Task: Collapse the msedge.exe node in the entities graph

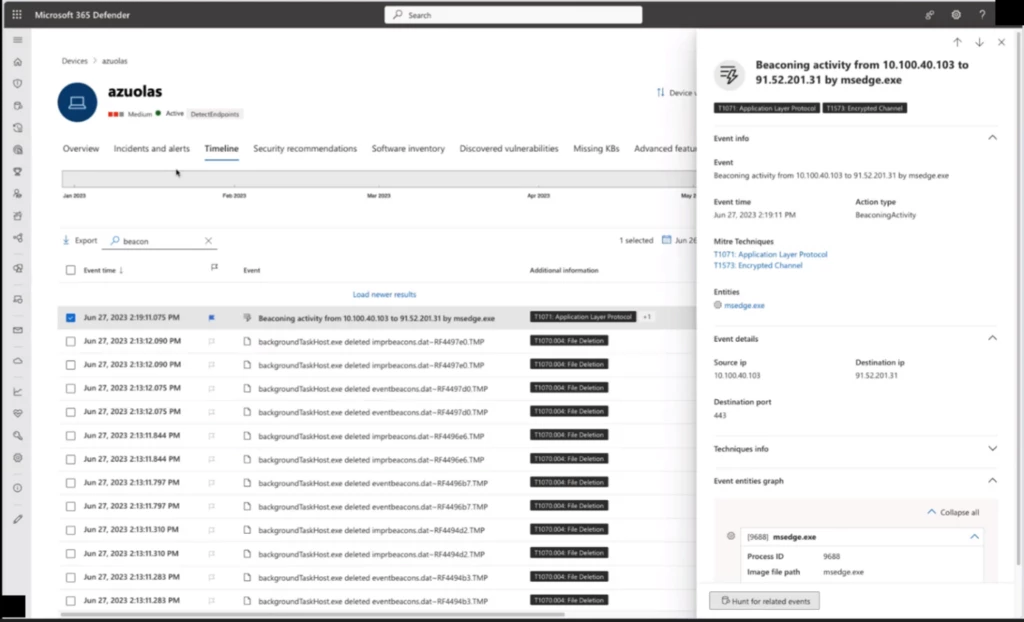Action: pyautogui.click(x=973, y=536)
